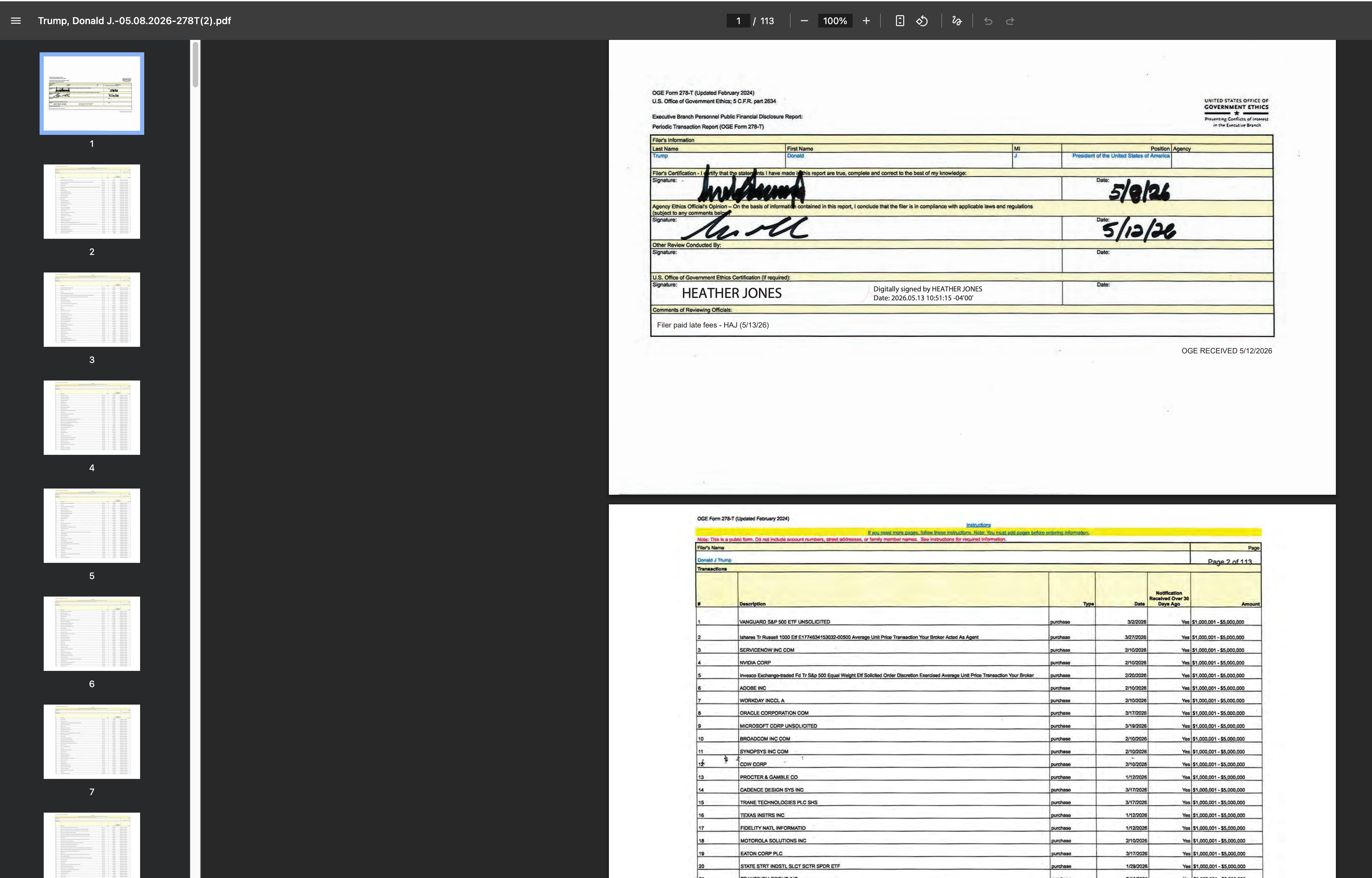Toggle the sidebar hamburger menu
This screenshot has width=1372, height=878.
[16, 21]
